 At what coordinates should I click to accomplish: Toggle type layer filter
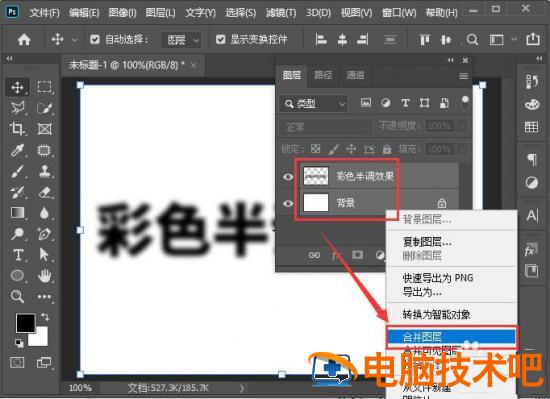pyautogui.click(x=405, y=103)
